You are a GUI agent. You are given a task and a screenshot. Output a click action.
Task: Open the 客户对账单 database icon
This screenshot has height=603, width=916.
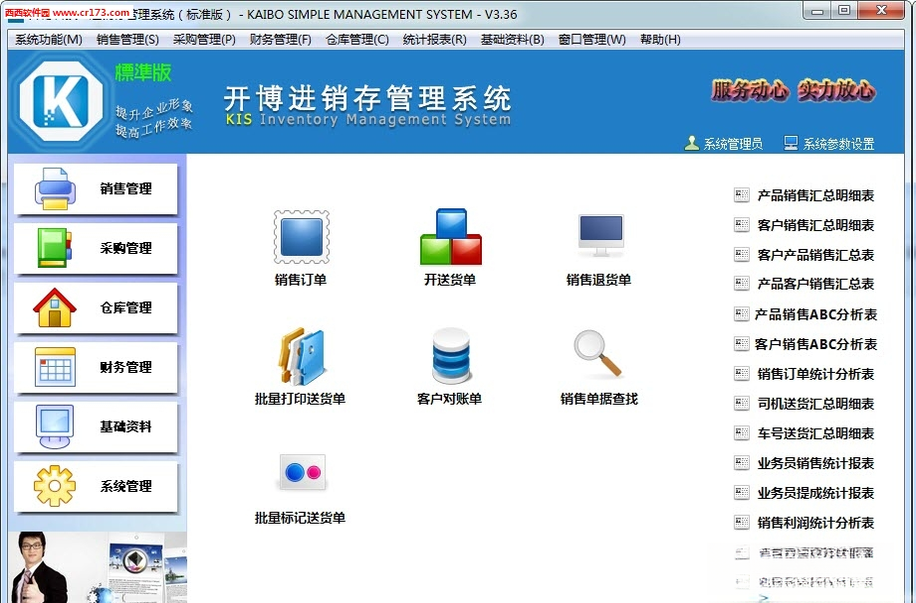pyautogui.click(x=450, y=355)
